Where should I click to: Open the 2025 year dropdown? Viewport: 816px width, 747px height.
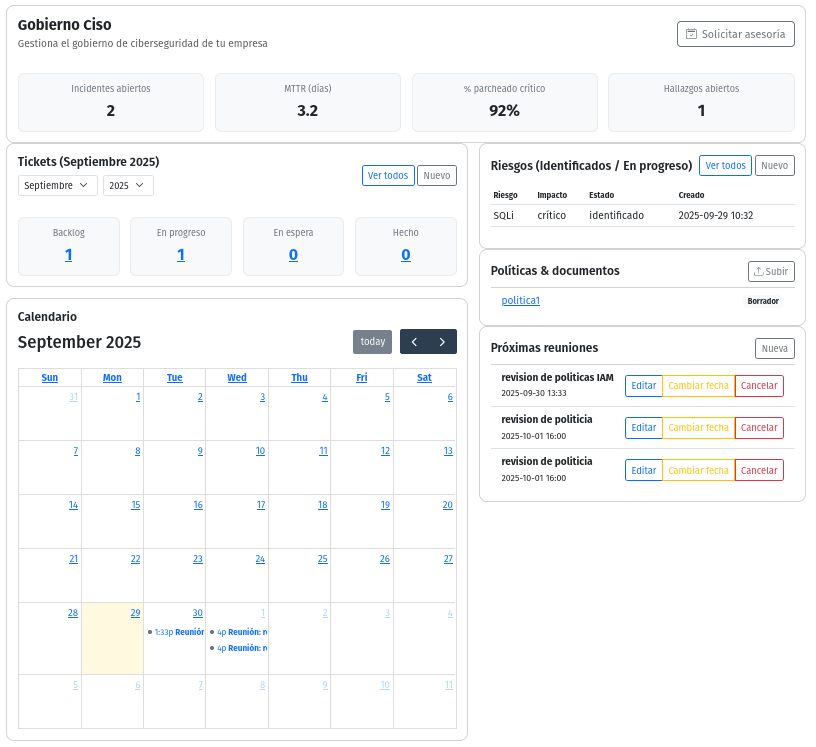tap(128, 186)
